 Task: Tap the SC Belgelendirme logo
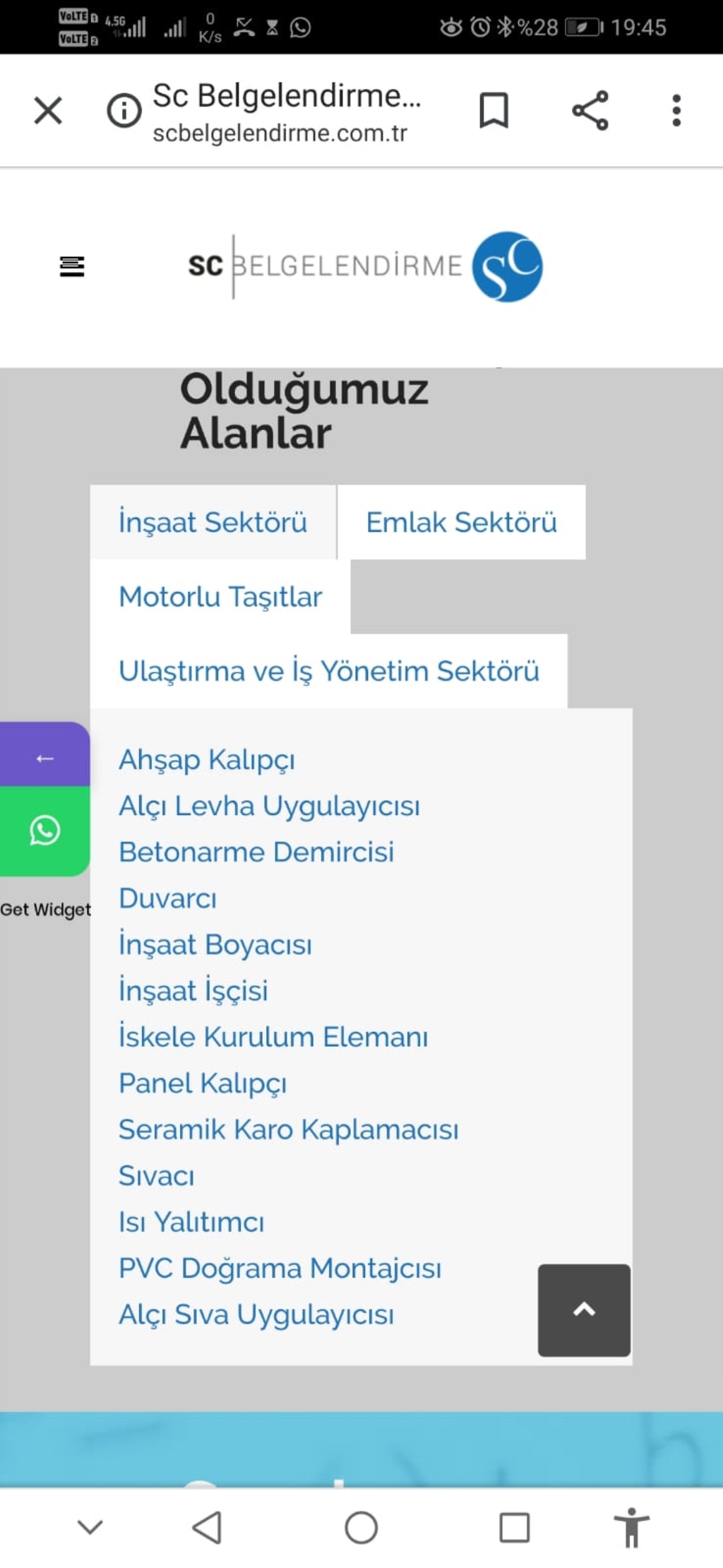pyautogui.click(x=365, y=266)
